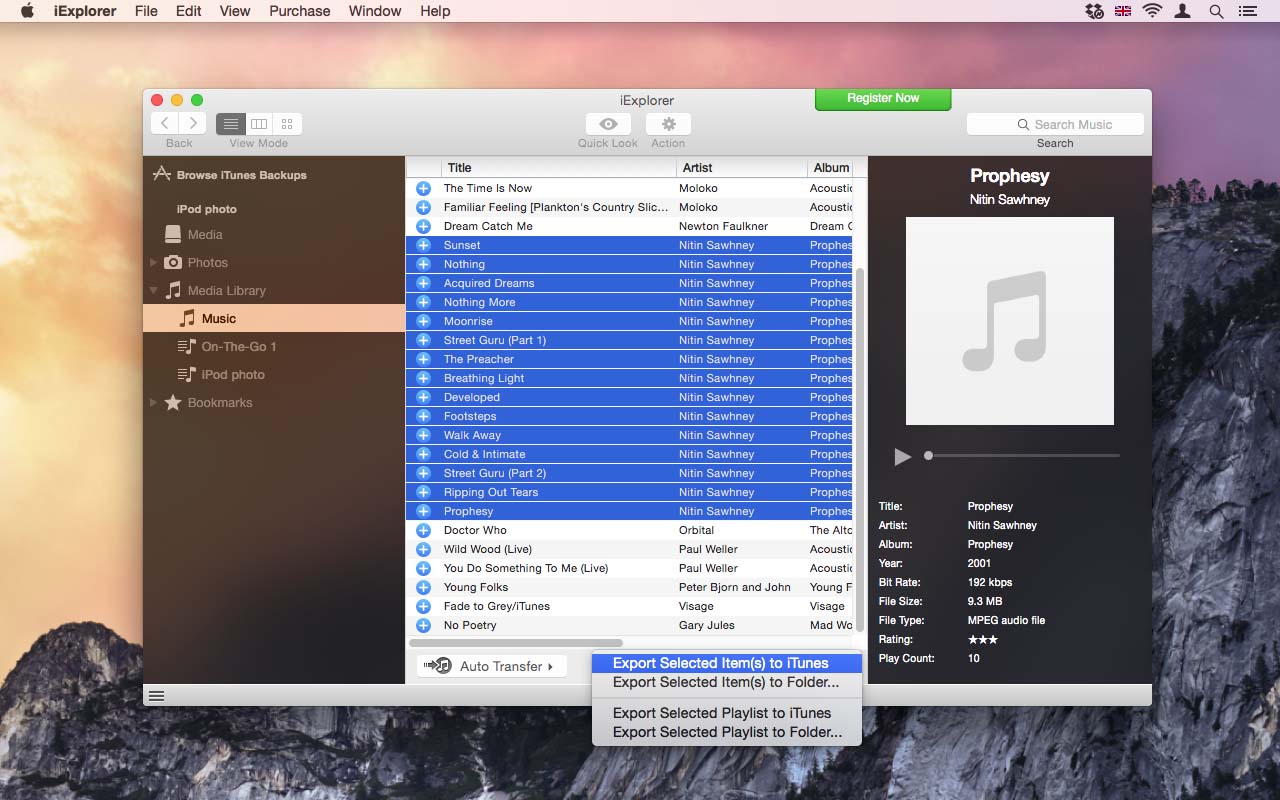
Task: Select the song Fade to Grey/iTunes
Action: click(x=630, y=606)
